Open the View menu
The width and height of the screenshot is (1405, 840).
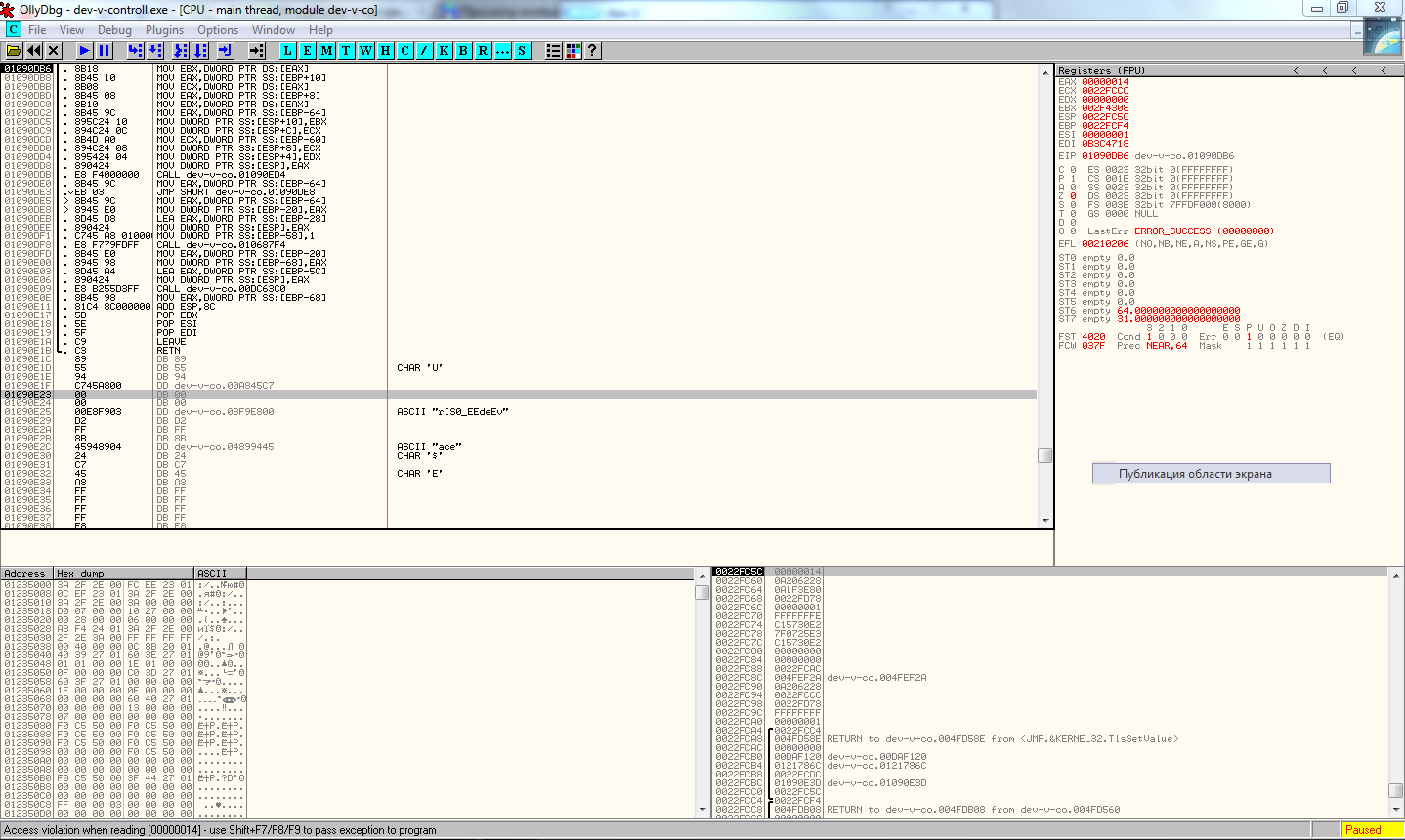point(71,30)
